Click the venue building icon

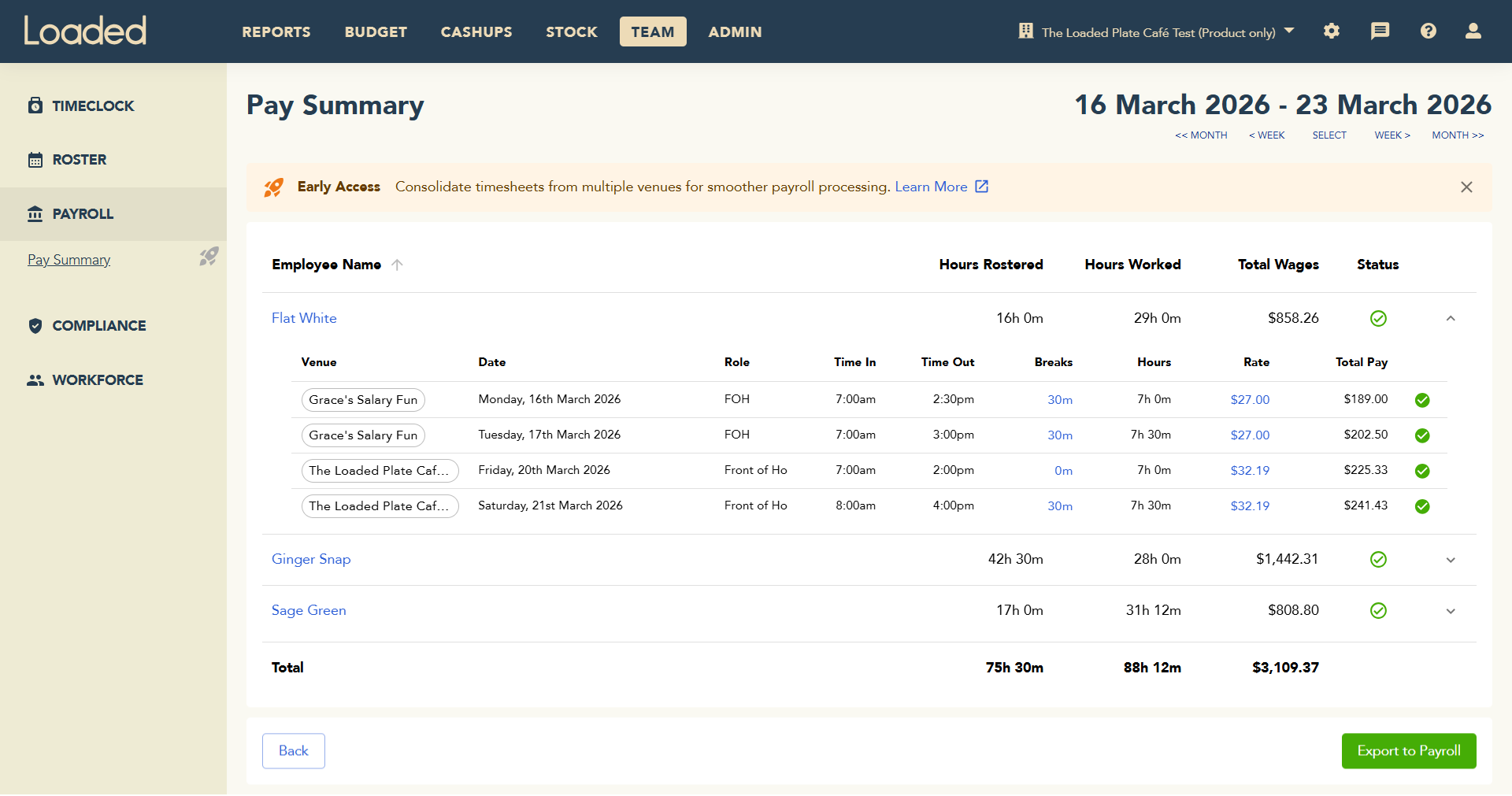tap(1025, 31)
